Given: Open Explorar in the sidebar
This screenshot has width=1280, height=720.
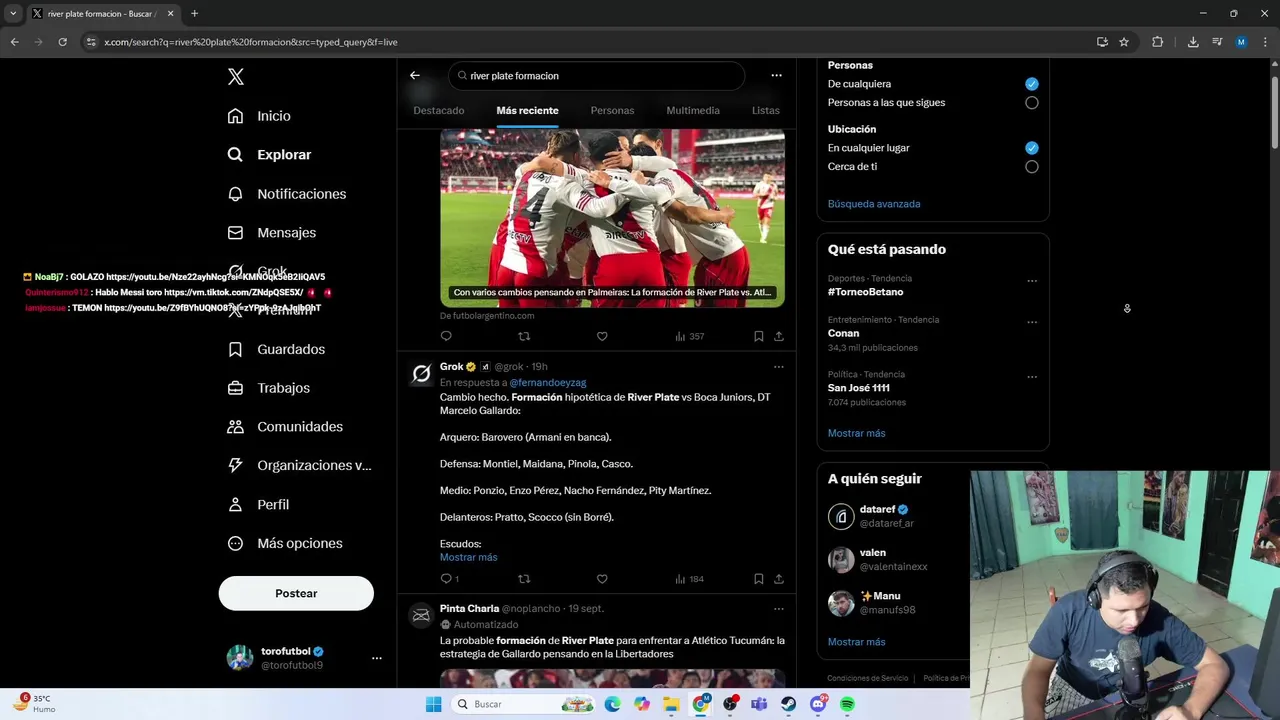Looking at the screenshot, I should 269,155.
